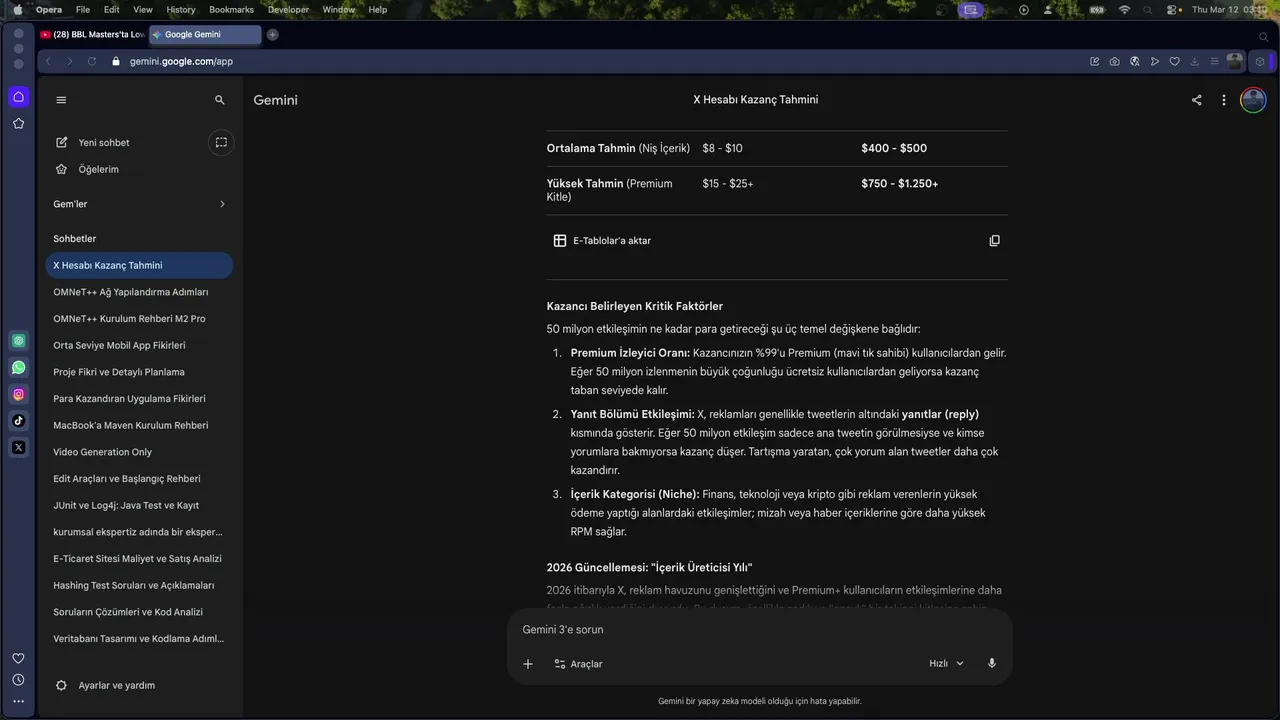Bookmark page with address bar heart icon
The width and height of the screenshot is (1280, 720).
(x=1174, y=61)
